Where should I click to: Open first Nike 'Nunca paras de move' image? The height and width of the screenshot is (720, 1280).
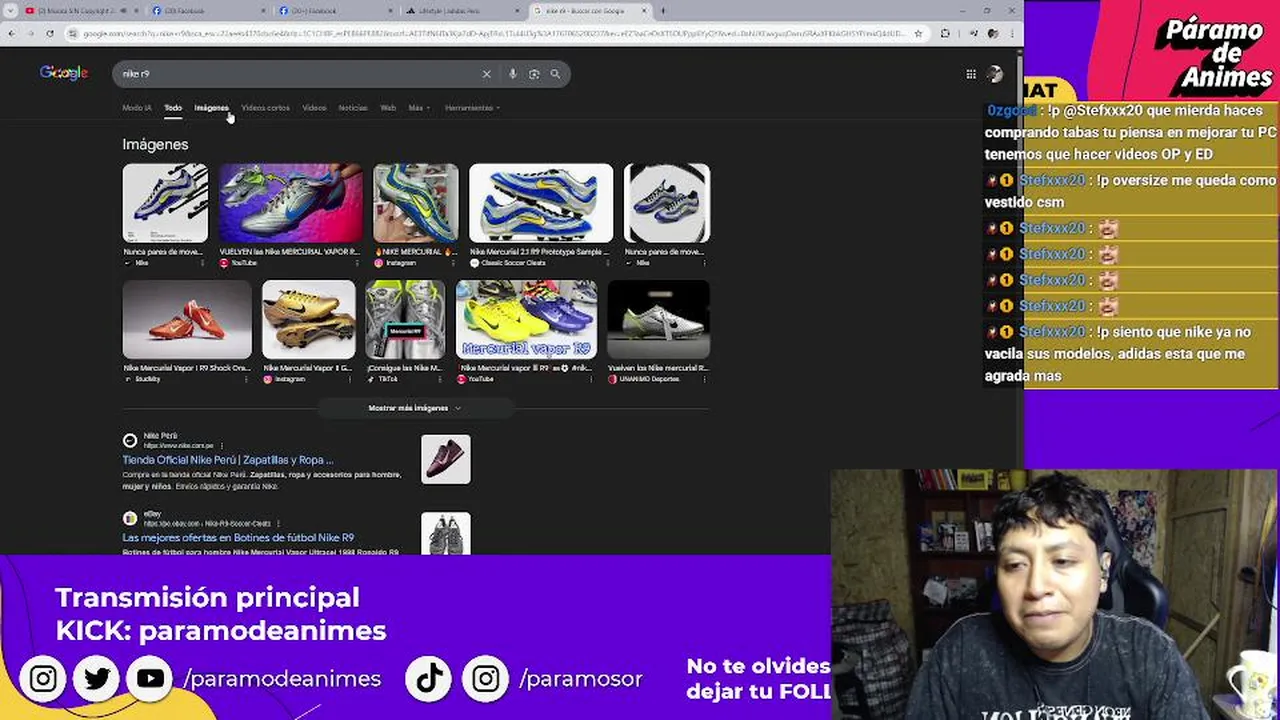tap(165, 203)
